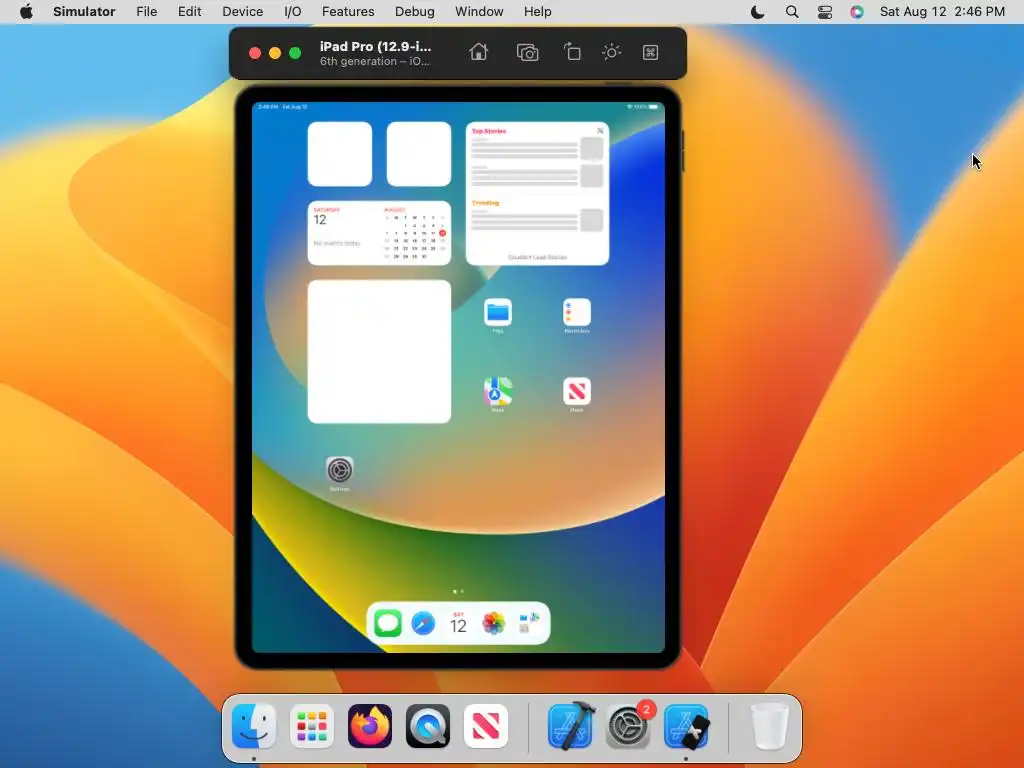Screen dimensions: 1024x768
Task: Click the menu bar date and time
Action: pos(942,12)
